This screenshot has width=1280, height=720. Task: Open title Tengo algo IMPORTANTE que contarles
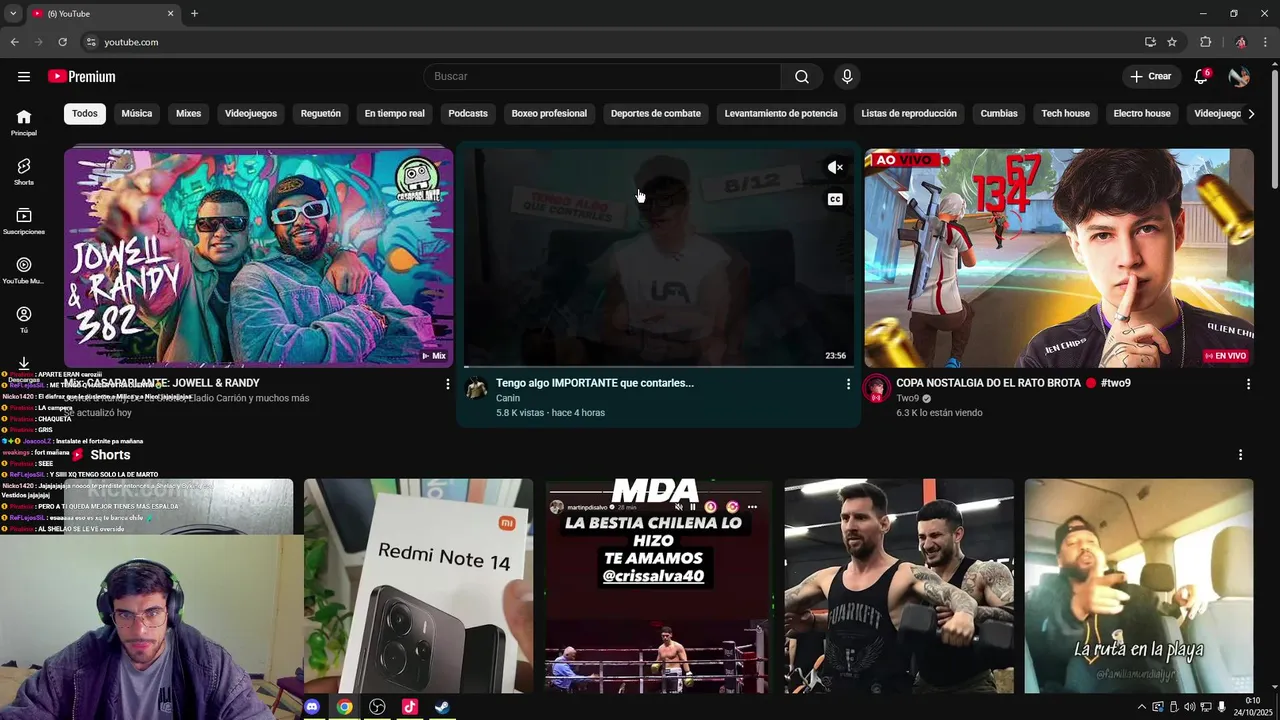(x=595, y=383)
